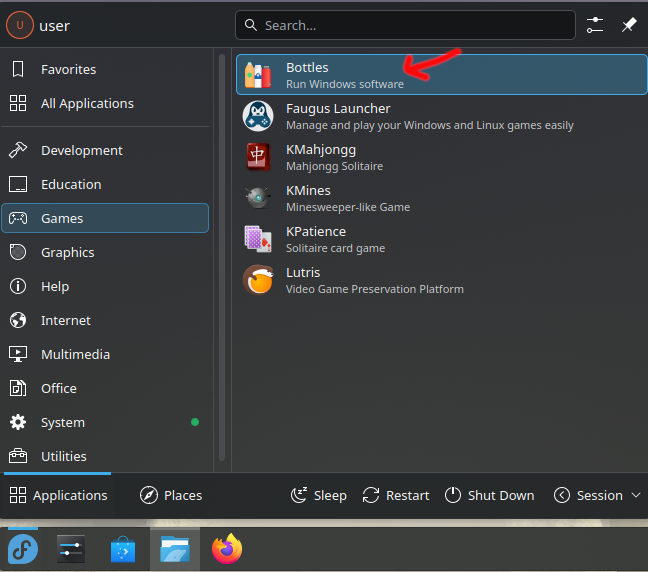Open the Faugus Launcher icon
The image size is (648, 572).
point(258,116)
